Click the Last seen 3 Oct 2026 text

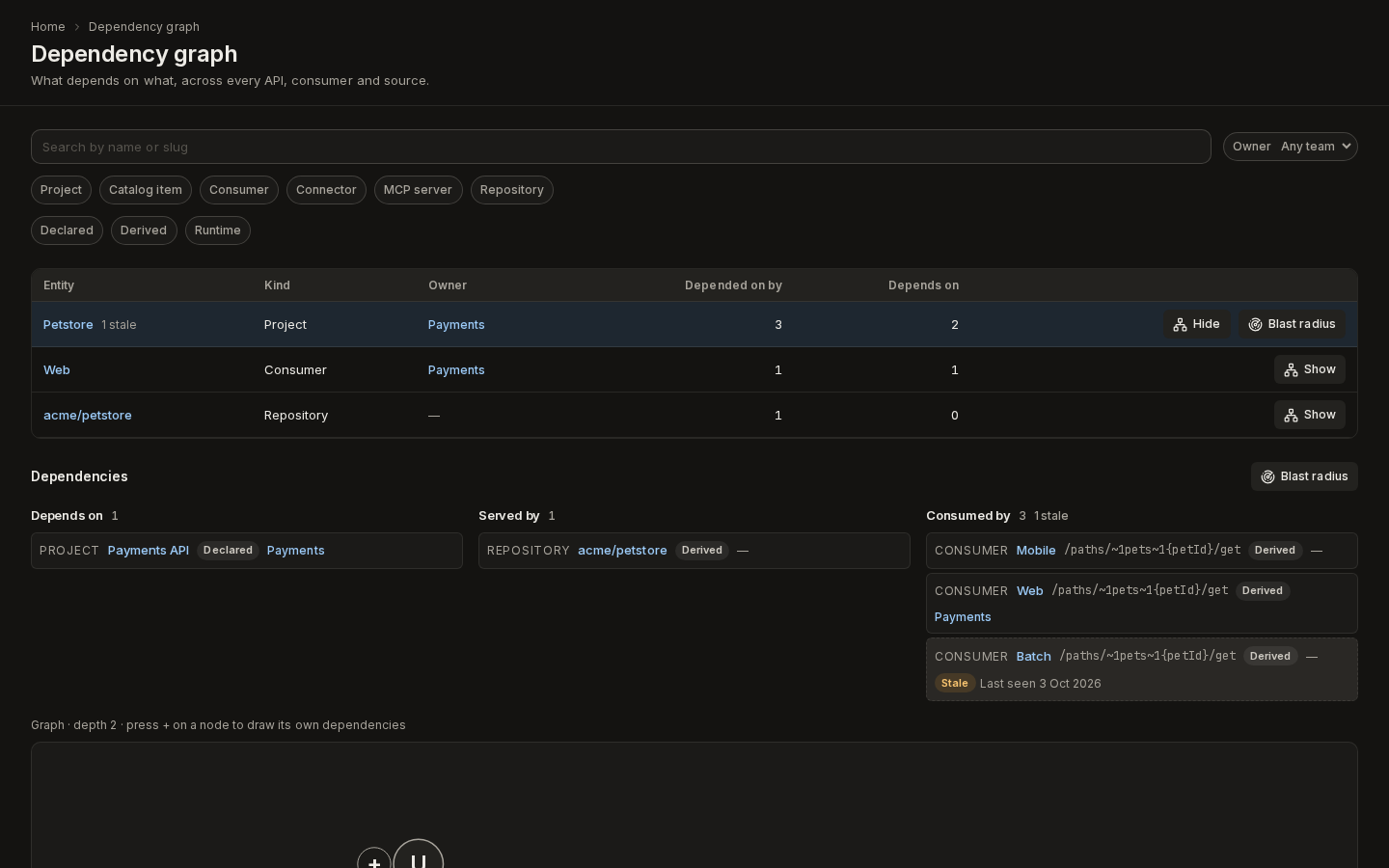(1040, 684)
